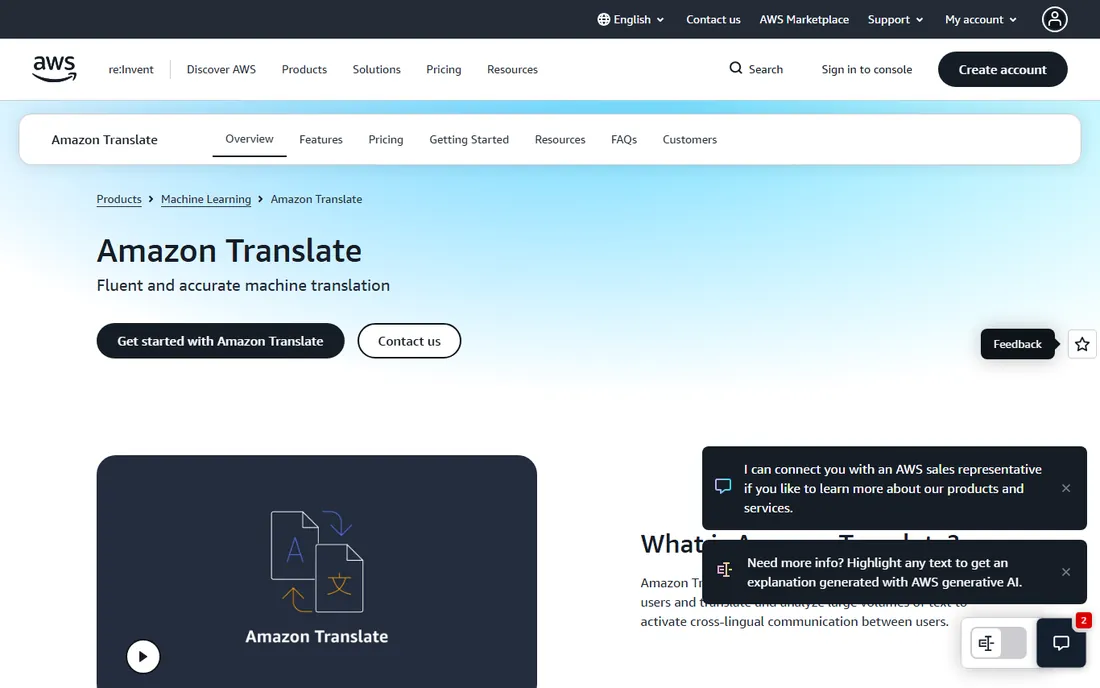The image size is (1100, 688).
Task: Open the Solutions menu
Action: pos(376,69)
